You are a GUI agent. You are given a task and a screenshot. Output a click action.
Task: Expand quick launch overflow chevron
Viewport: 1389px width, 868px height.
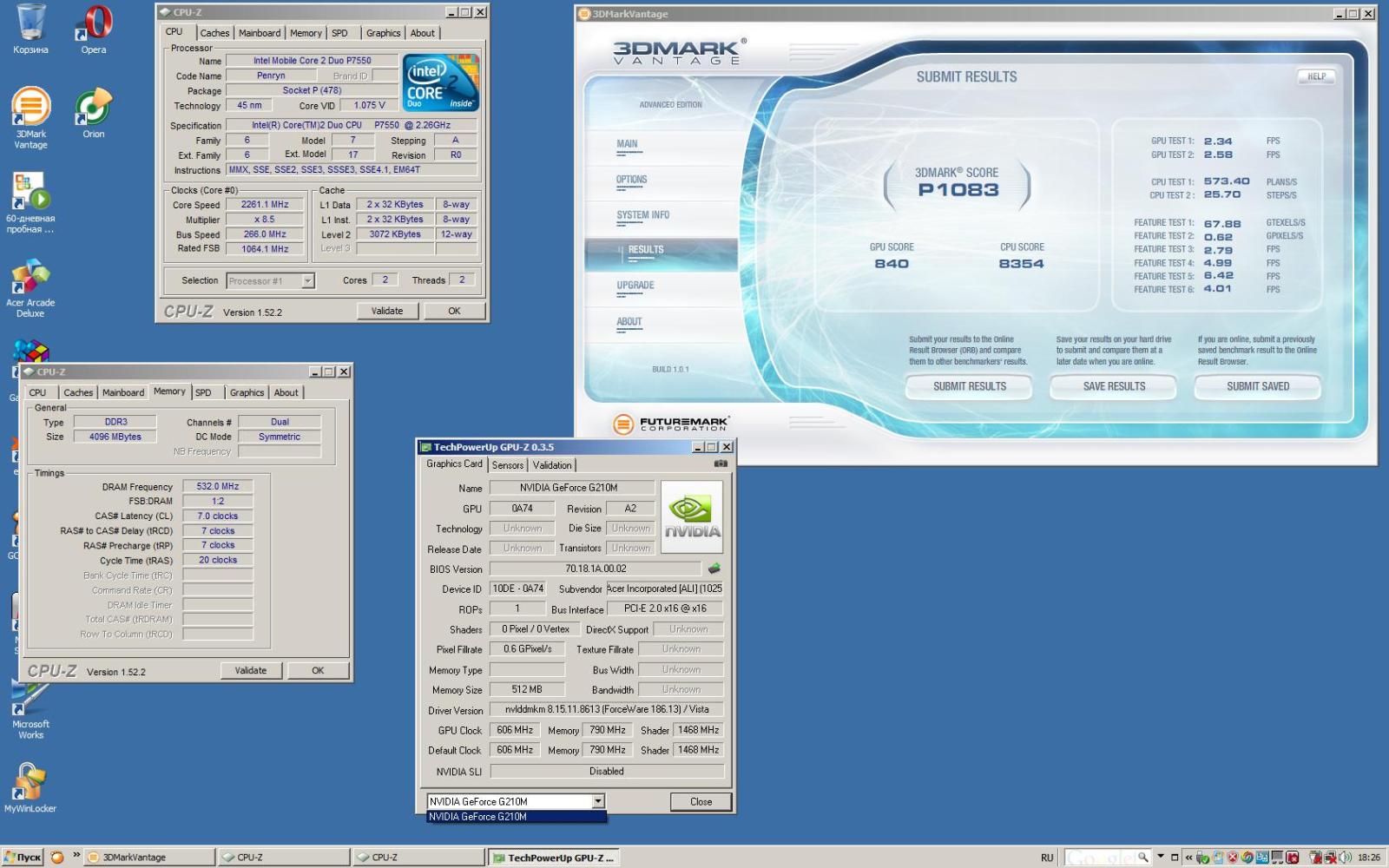click(x=76, y=855)
